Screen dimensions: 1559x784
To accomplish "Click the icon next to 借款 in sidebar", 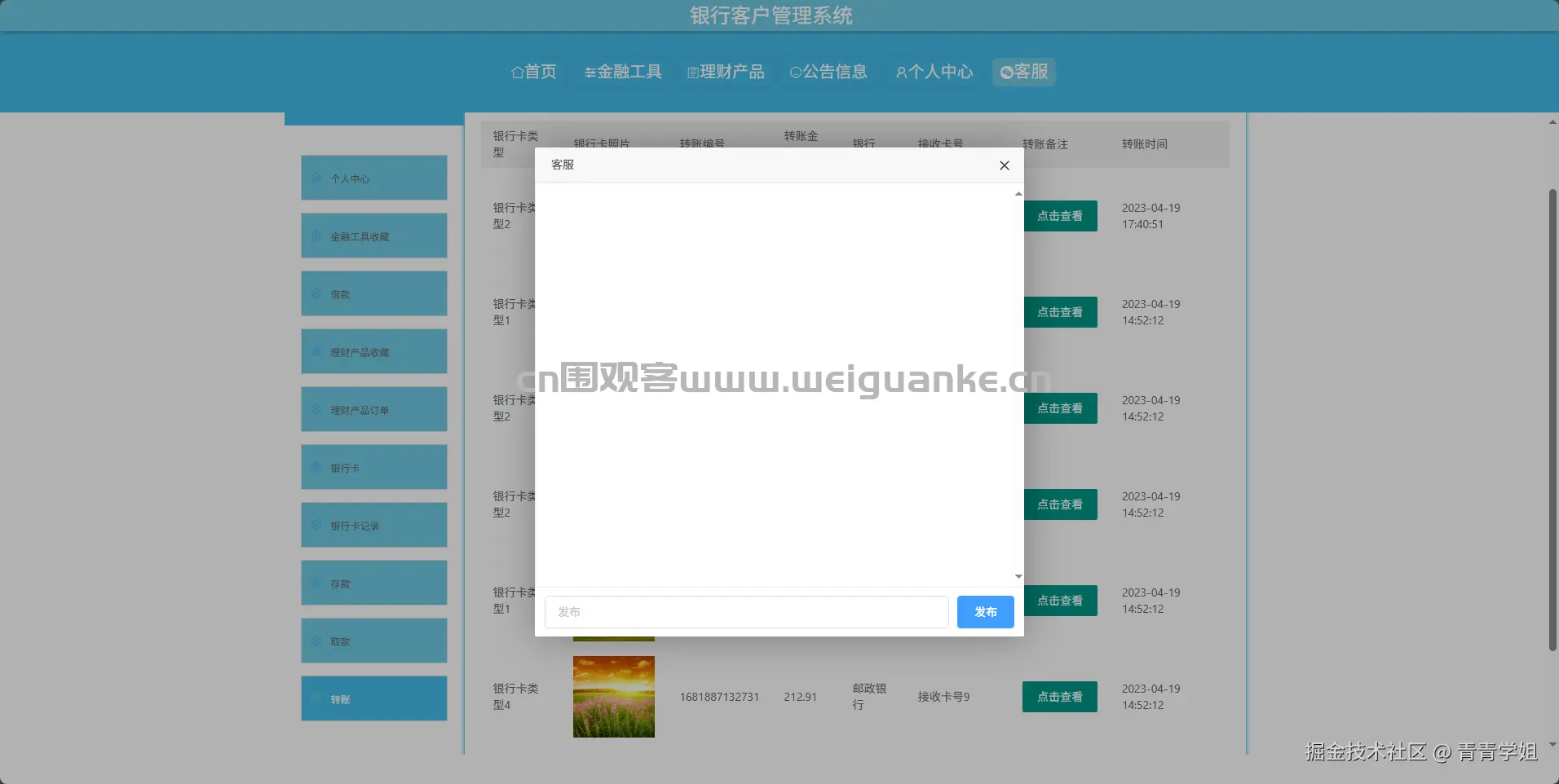I will click(x=317, y=293).
